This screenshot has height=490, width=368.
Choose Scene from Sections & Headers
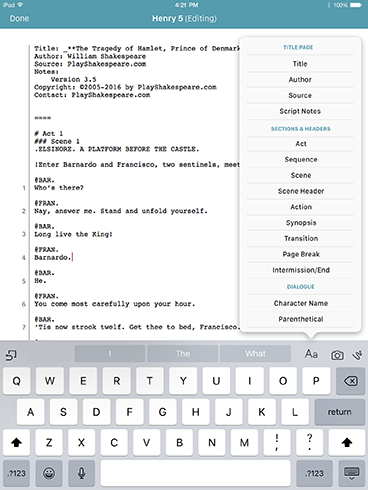coord(300,175)
